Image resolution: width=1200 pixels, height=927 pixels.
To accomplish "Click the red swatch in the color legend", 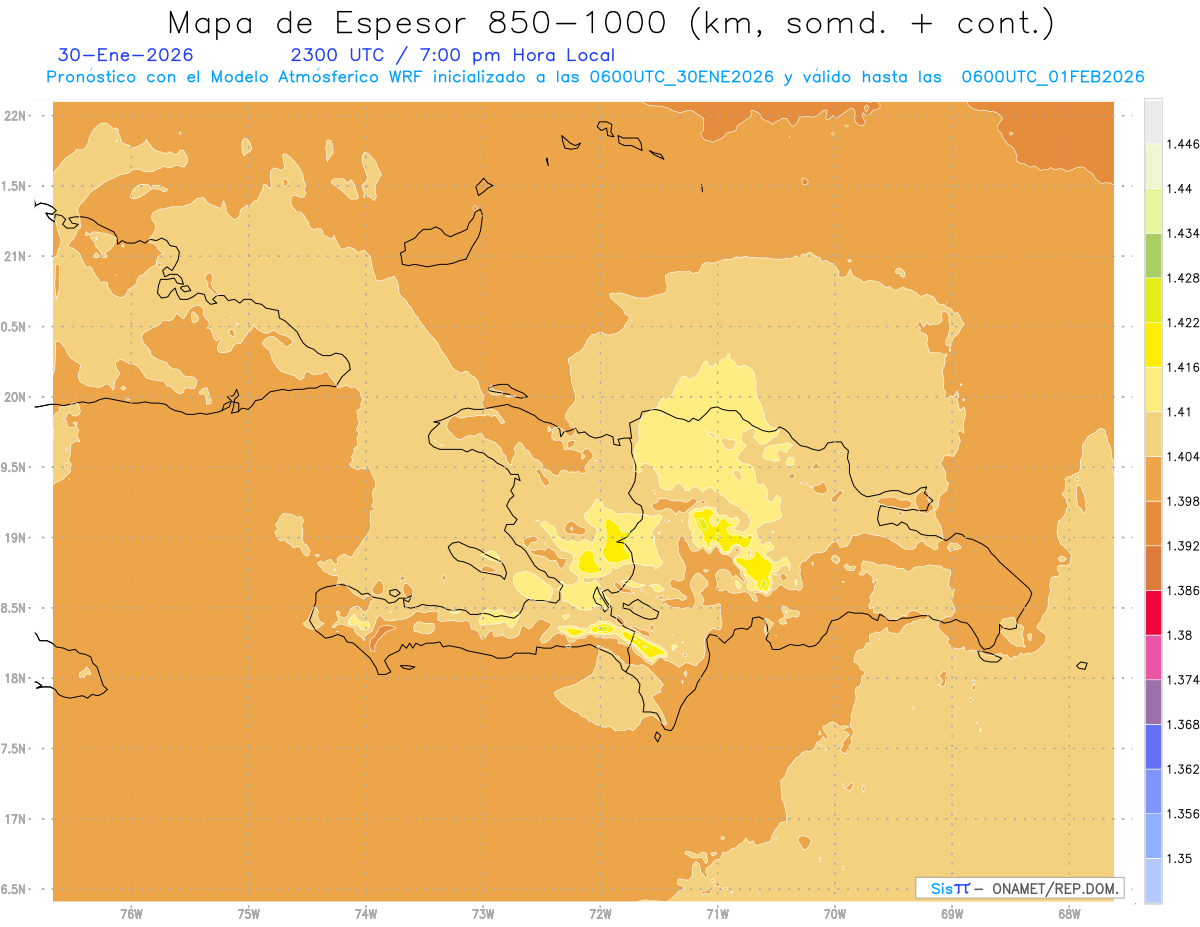I will pyautogui.click(x=1153, y=612).
